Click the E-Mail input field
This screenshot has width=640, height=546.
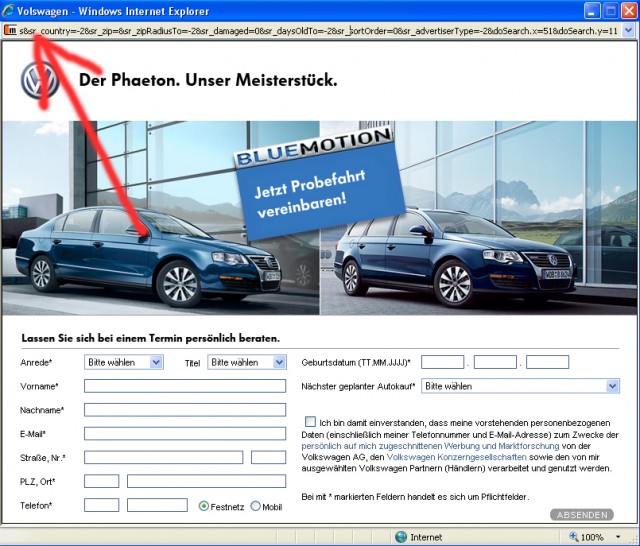(185, 433)
